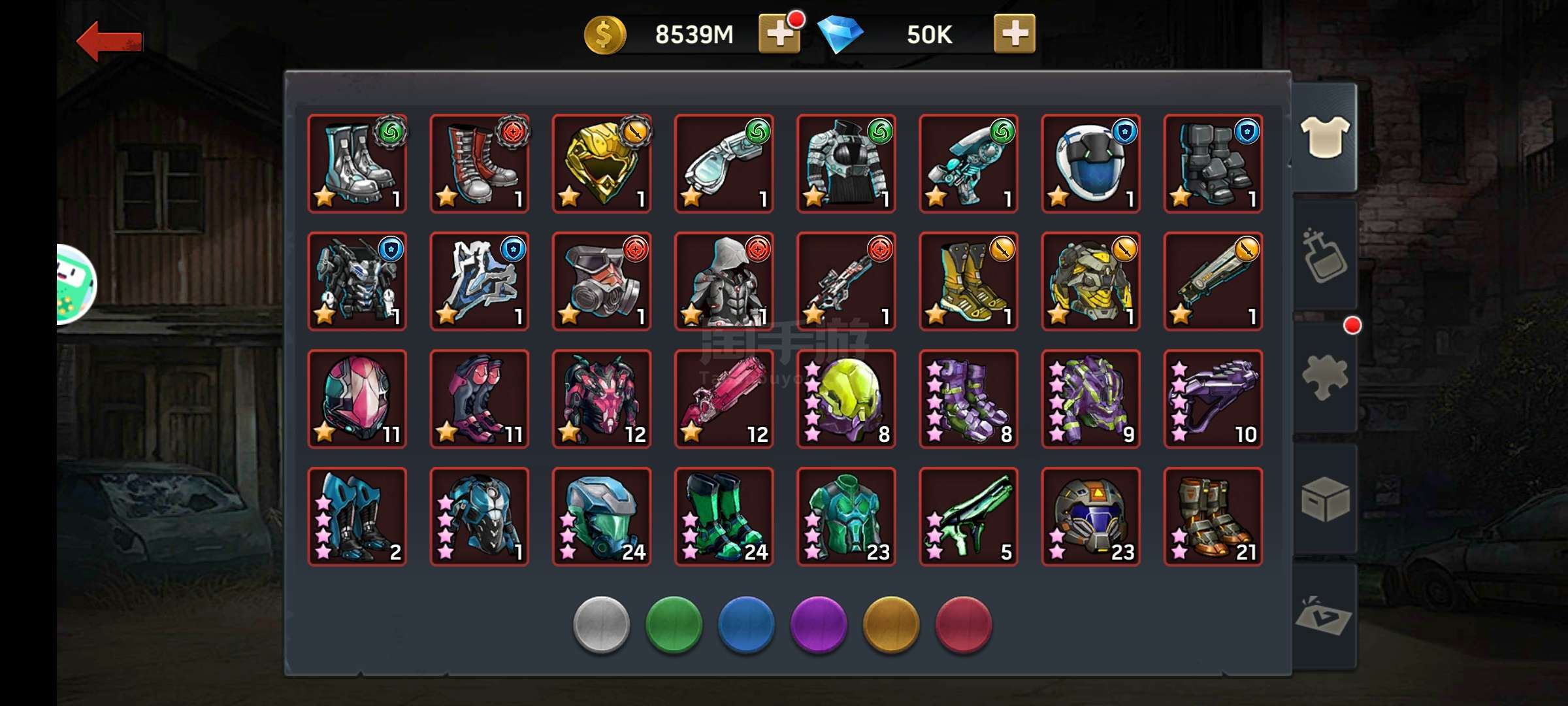Open the ticket voucher tab
1568x706 pixels.
1324,616
